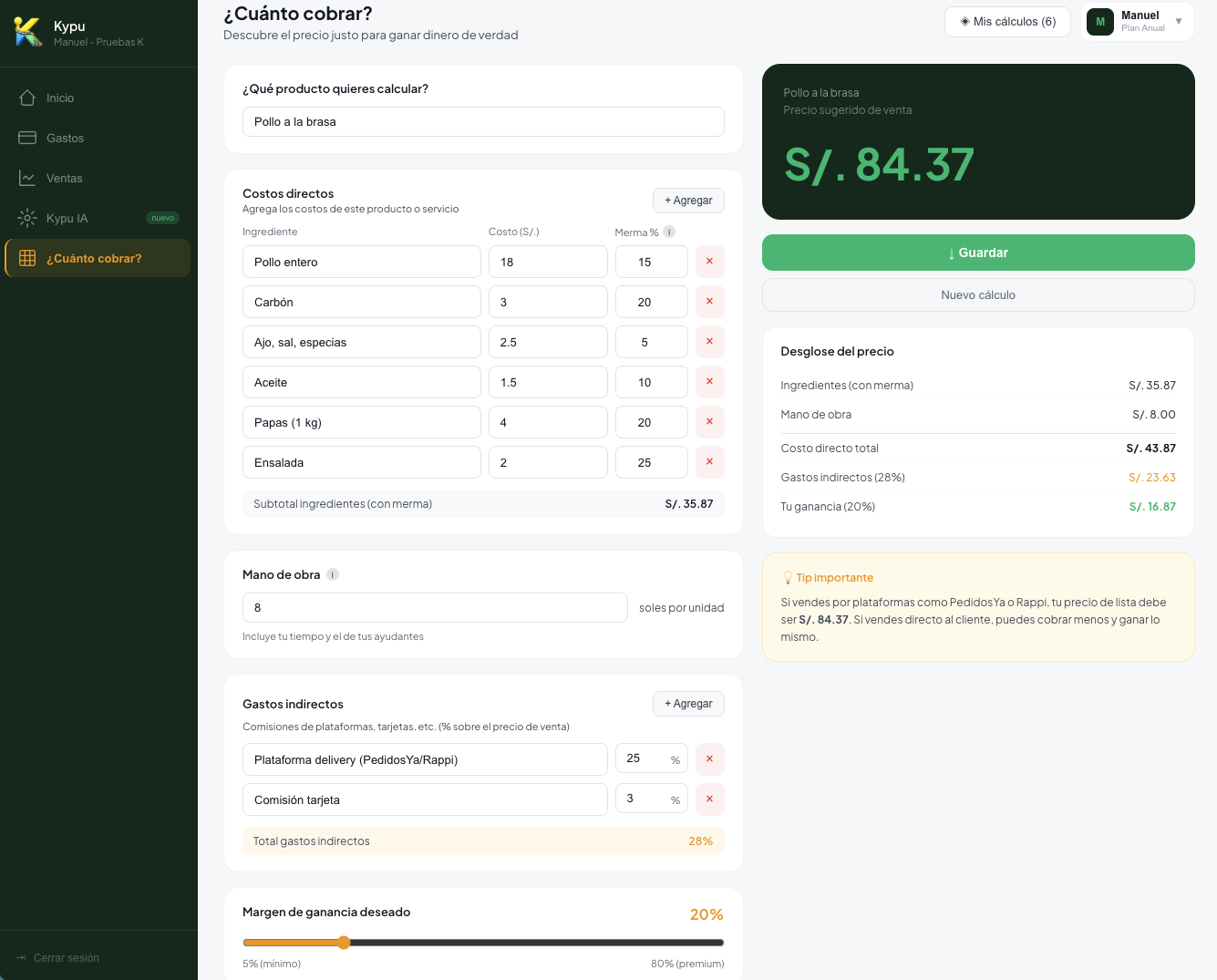Click the 20% margin value label
The height and width of the screenshot is (980, 1217).
coord(706,914)
